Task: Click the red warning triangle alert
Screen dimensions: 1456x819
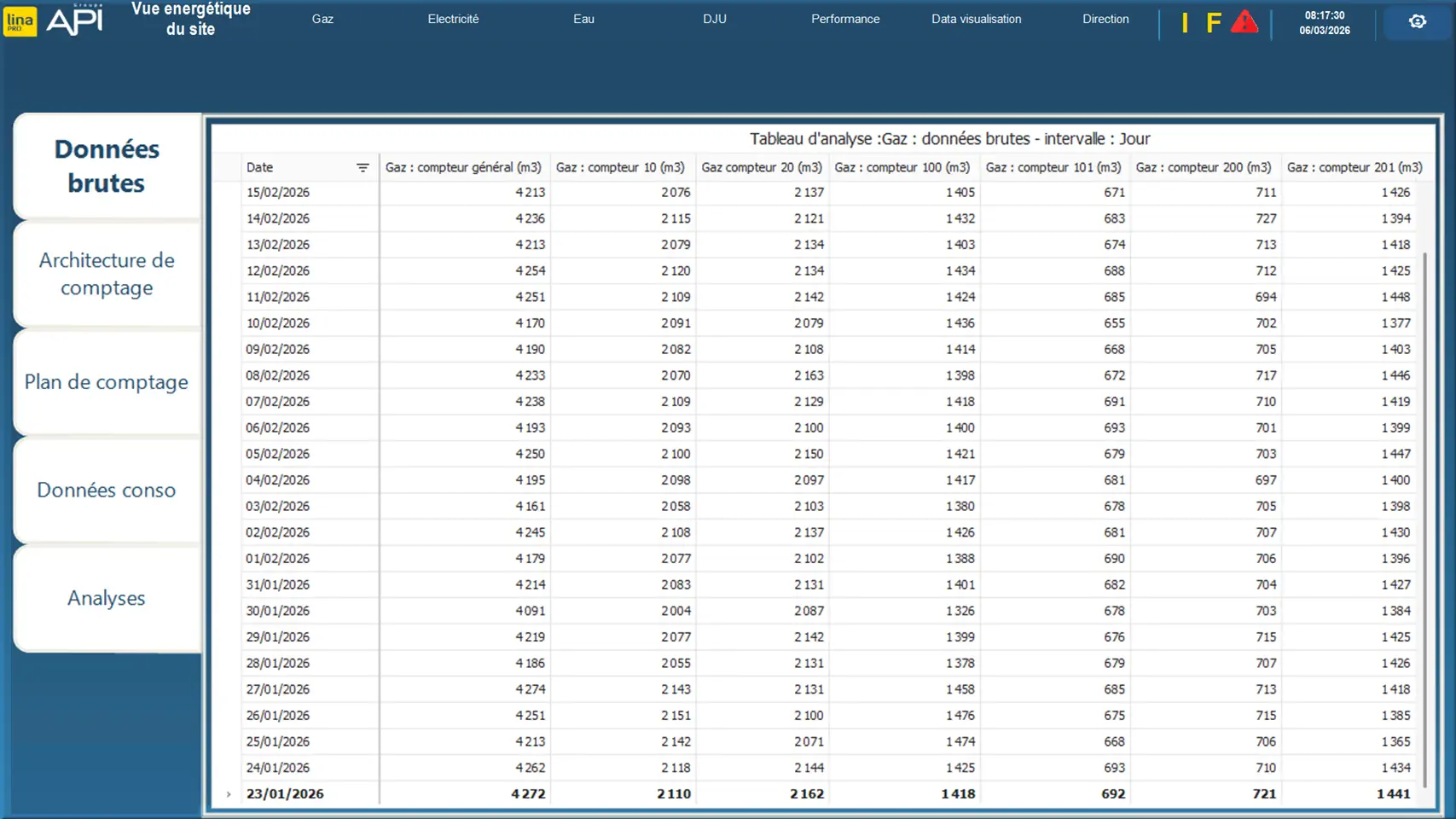Action: click(1244, 22)
